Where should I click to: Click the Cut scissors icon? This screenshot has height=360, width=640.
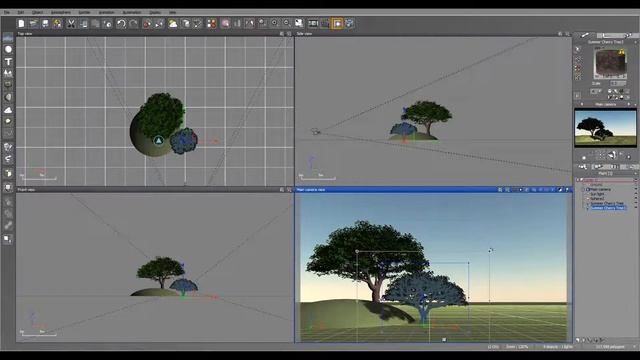coord(71,24)
